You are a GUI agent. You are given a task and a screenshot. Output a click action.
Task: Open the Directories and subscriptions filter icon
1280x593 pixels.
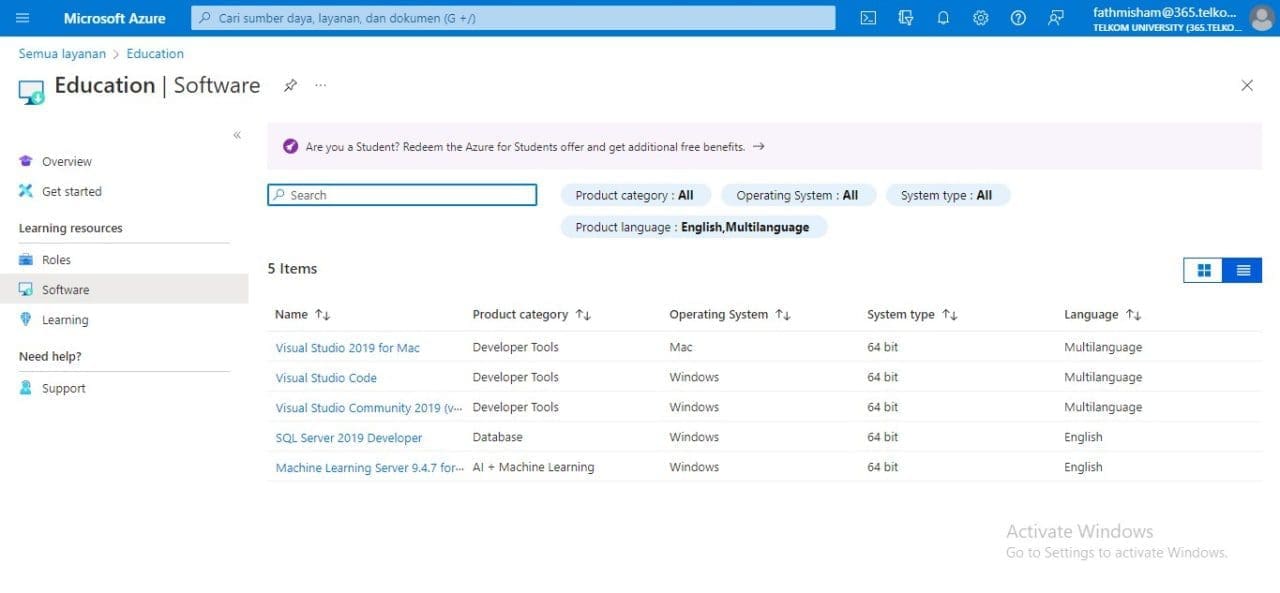click(906, 18)
